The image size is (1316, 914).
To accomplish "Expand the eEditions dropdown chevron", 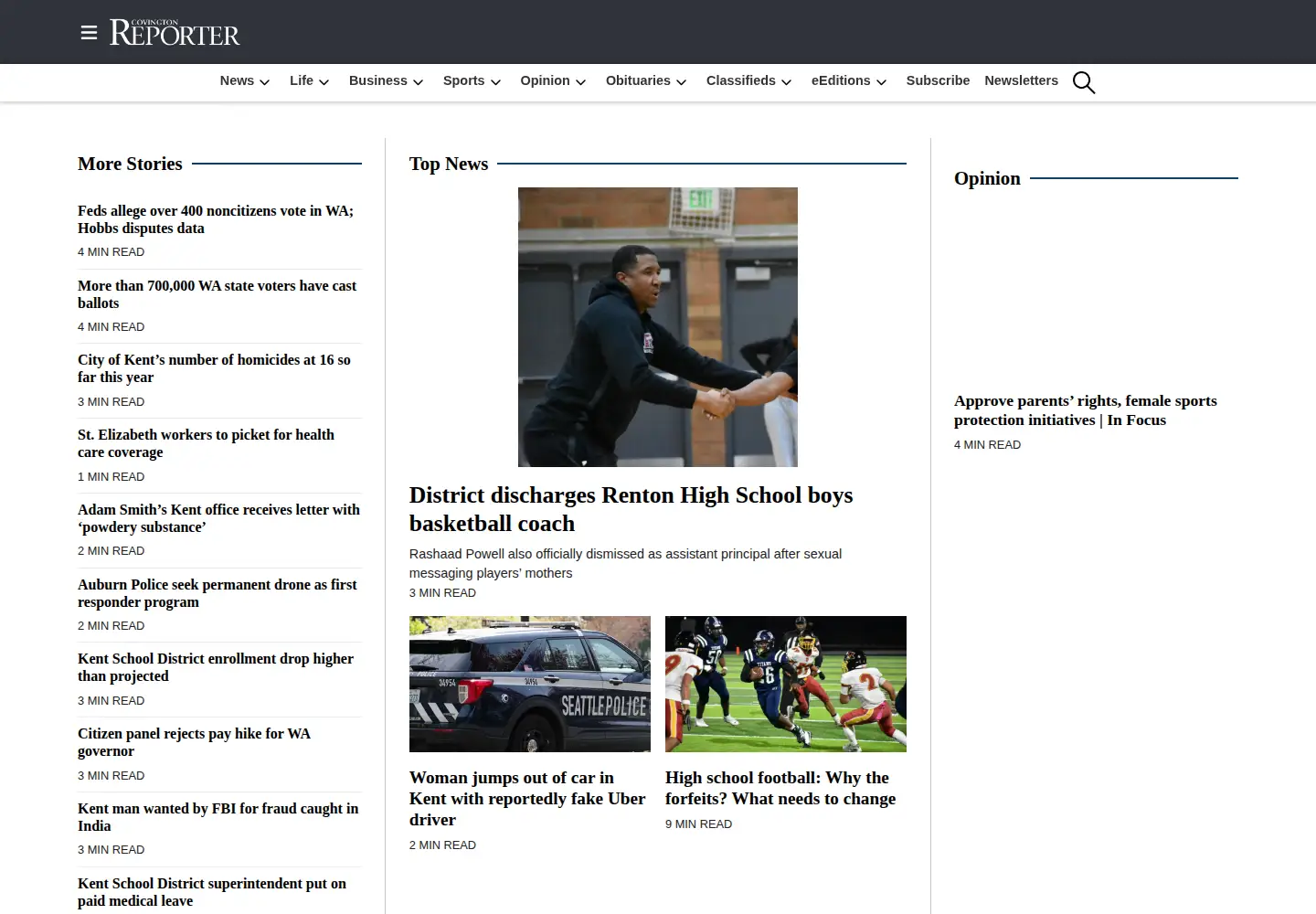I will [x=881, y=82].
